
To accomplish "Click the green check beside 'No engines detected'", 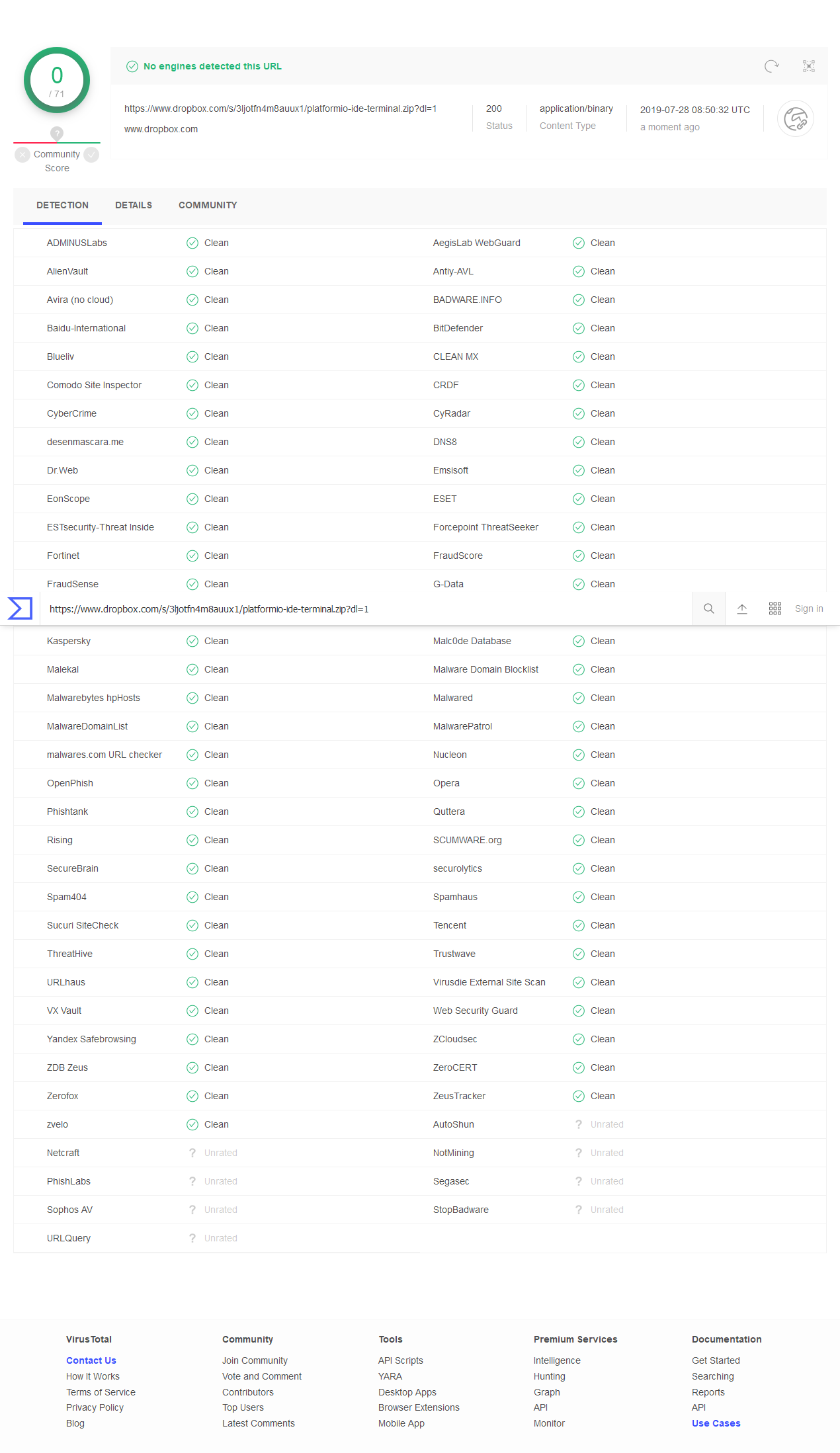I will click(x=132, y=66).
